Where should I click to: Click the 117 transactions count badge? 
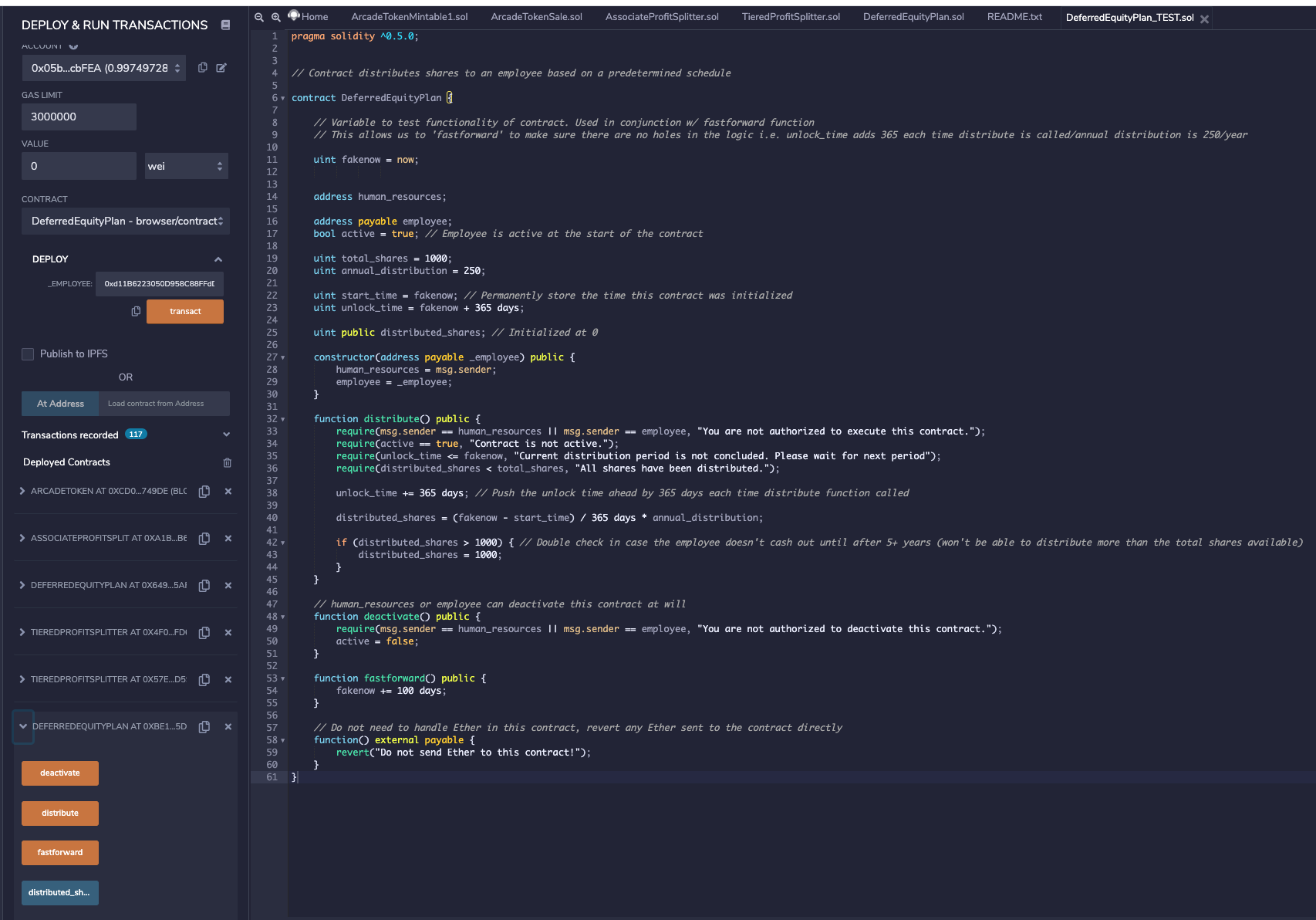(136, 435)
